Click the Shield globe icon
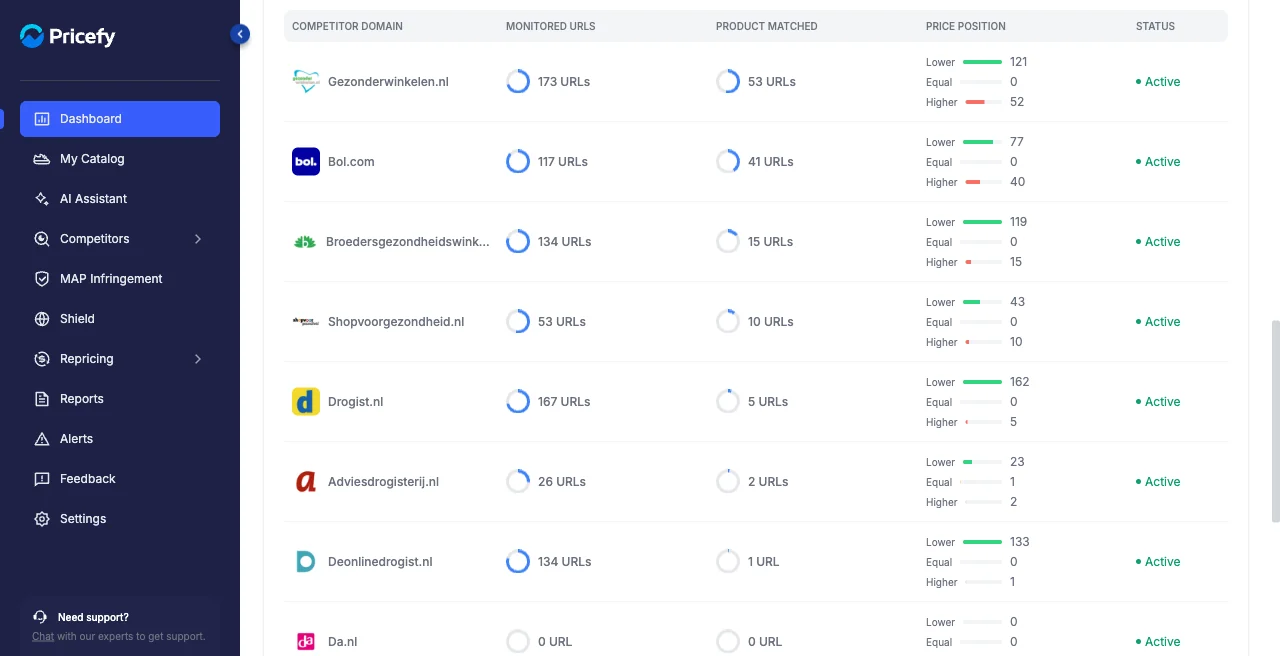The width and height of the screenshot is (1280, 656). (42, 319)
